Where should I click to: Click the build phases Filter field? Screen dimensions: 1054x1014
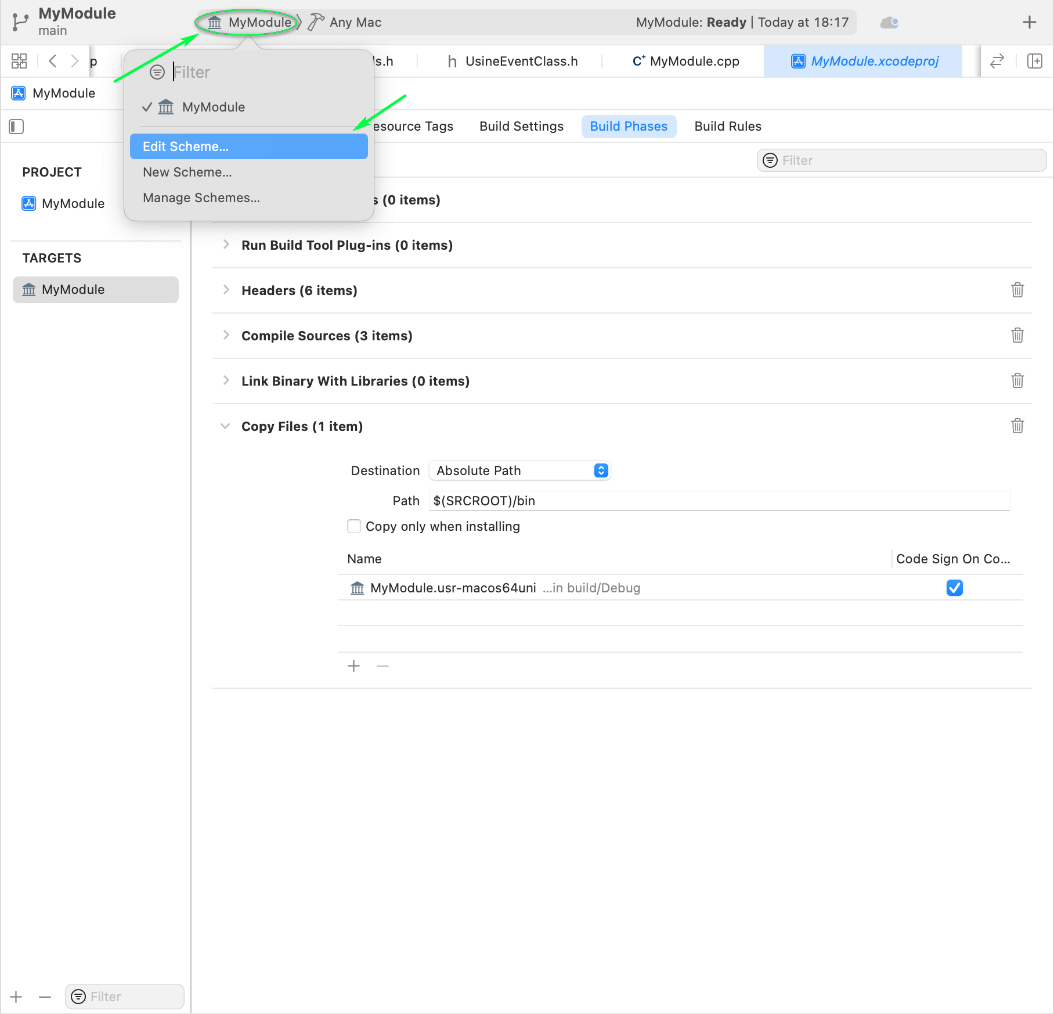tap(901, 160)
